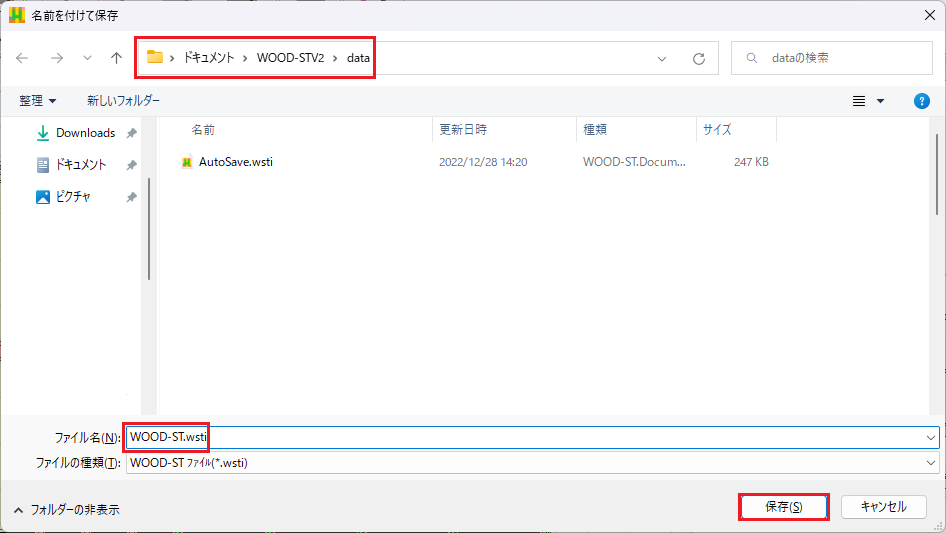Screen dimensions: 946x533
Task: Open the help question mark icon
Action: tap(922, 101)
